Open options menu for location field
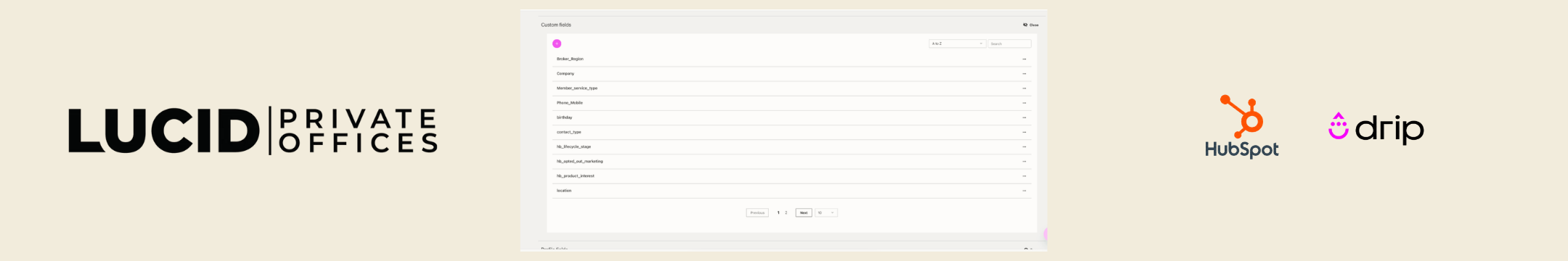Viewport: 1568px width, 261px height. [1024, 191]
